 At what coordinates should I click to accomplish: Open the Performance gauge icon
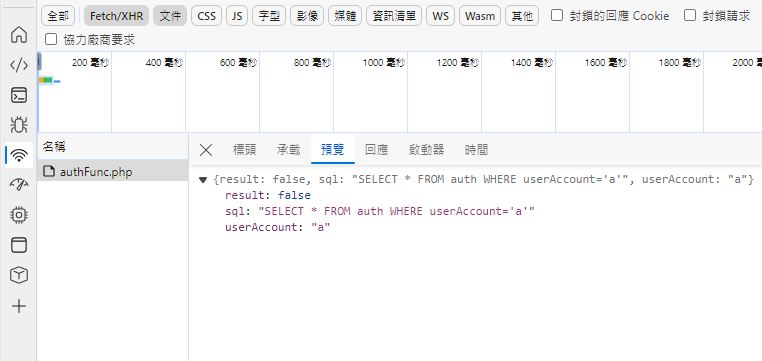point(18,185)
